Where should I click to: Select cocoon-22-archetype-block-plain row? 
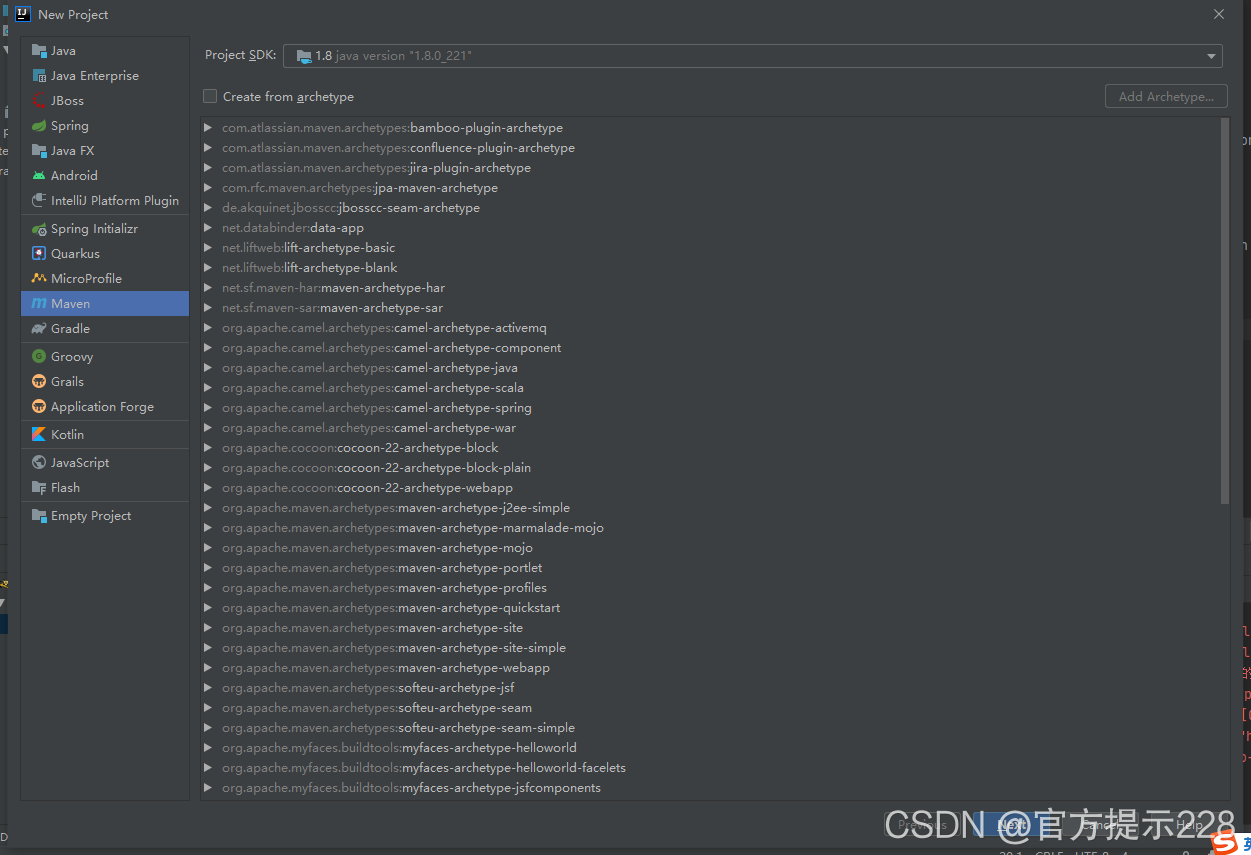pos(712,468)
